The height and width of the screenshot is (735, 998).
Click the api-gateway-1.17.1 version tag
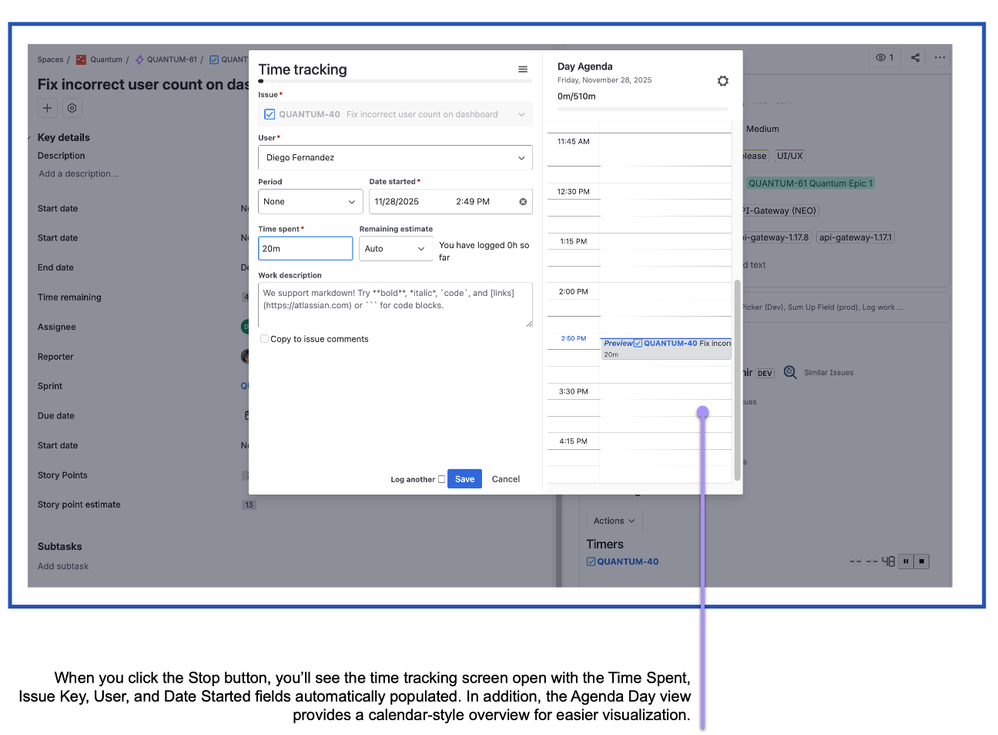click(855, 237)
